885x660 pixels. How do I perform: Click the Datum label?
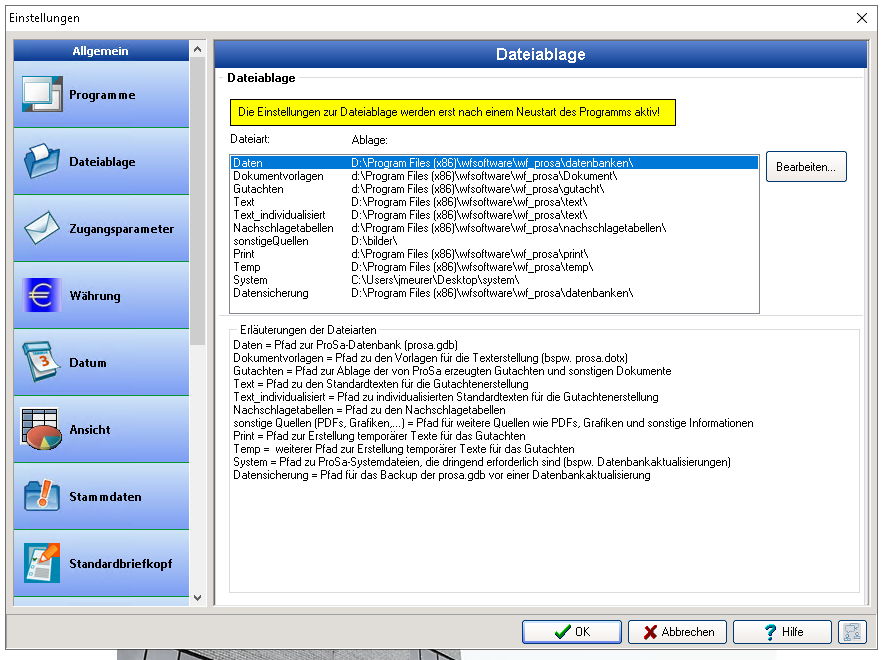[87, 362]
